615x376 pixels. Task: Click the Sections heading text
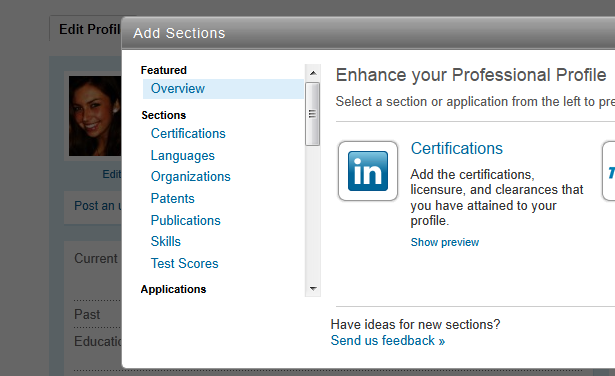coord(164,115)
